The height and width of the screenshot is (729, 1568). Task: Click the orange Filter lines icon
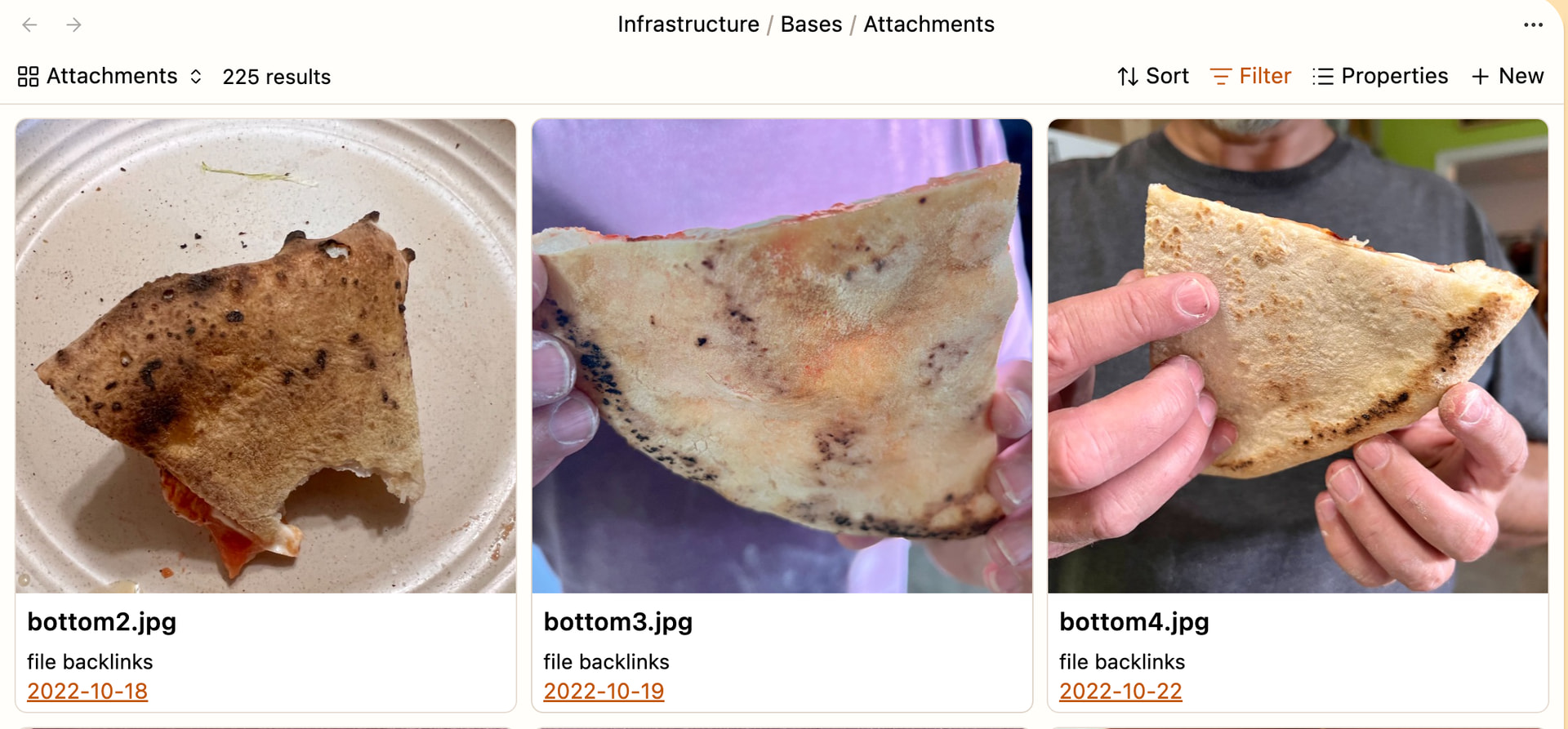[1220, 77]
